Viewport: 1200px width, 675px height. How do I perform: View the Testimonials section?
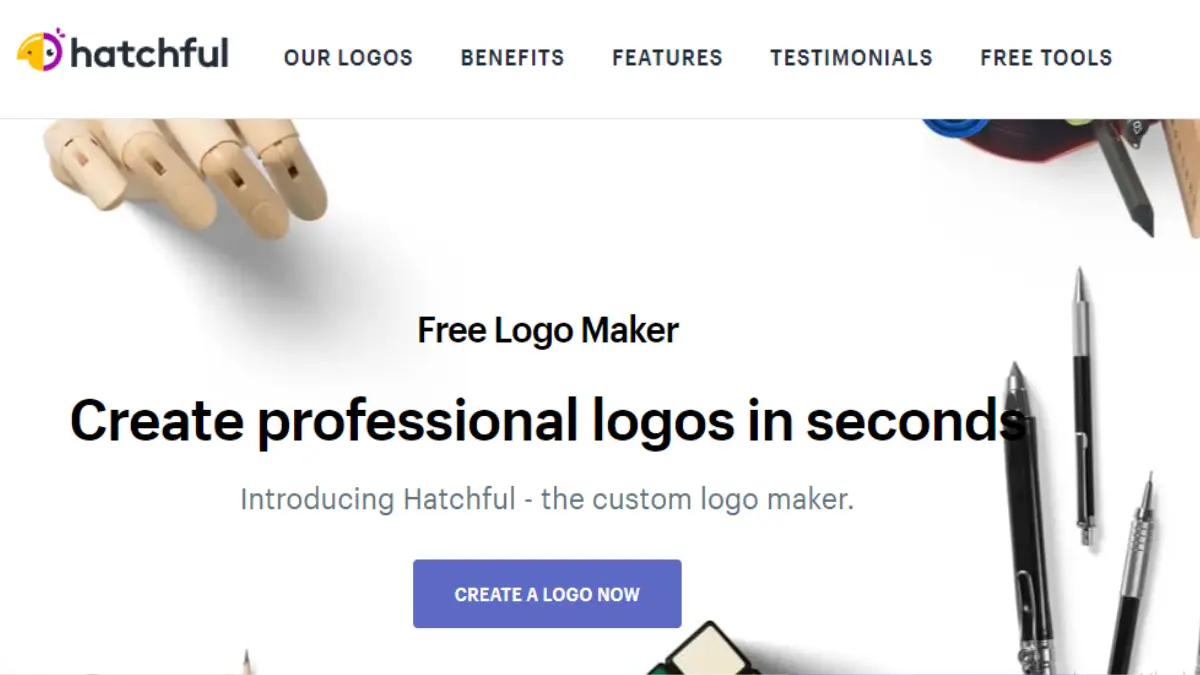pyautogui.click(x=851, y=58)
